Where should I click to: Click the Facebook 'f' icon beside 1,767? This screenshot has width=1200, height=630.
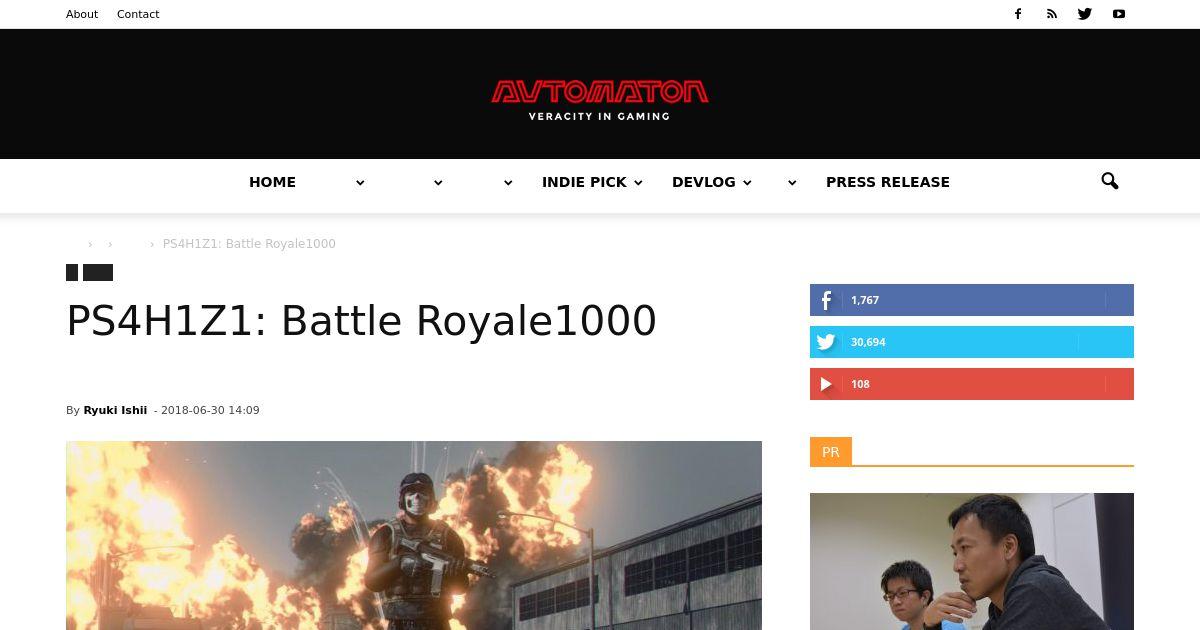click(826, 300)
